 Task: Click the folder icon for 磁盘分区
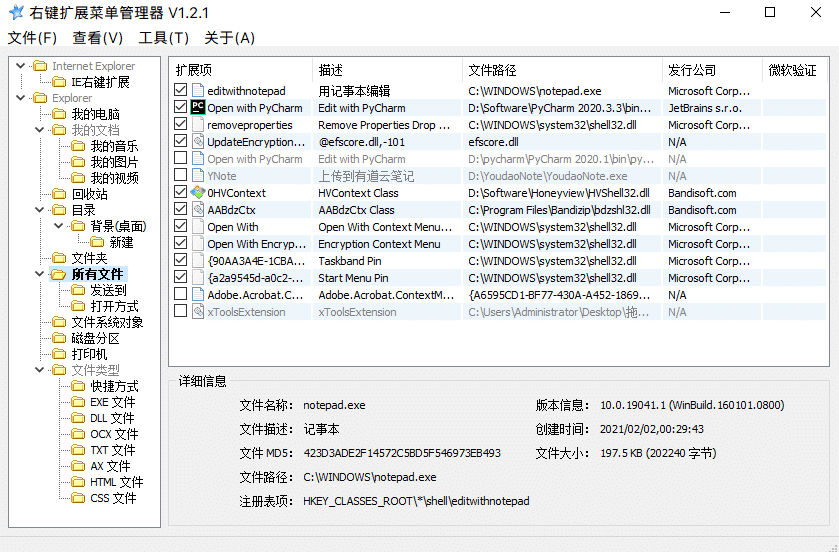point(59,338)
